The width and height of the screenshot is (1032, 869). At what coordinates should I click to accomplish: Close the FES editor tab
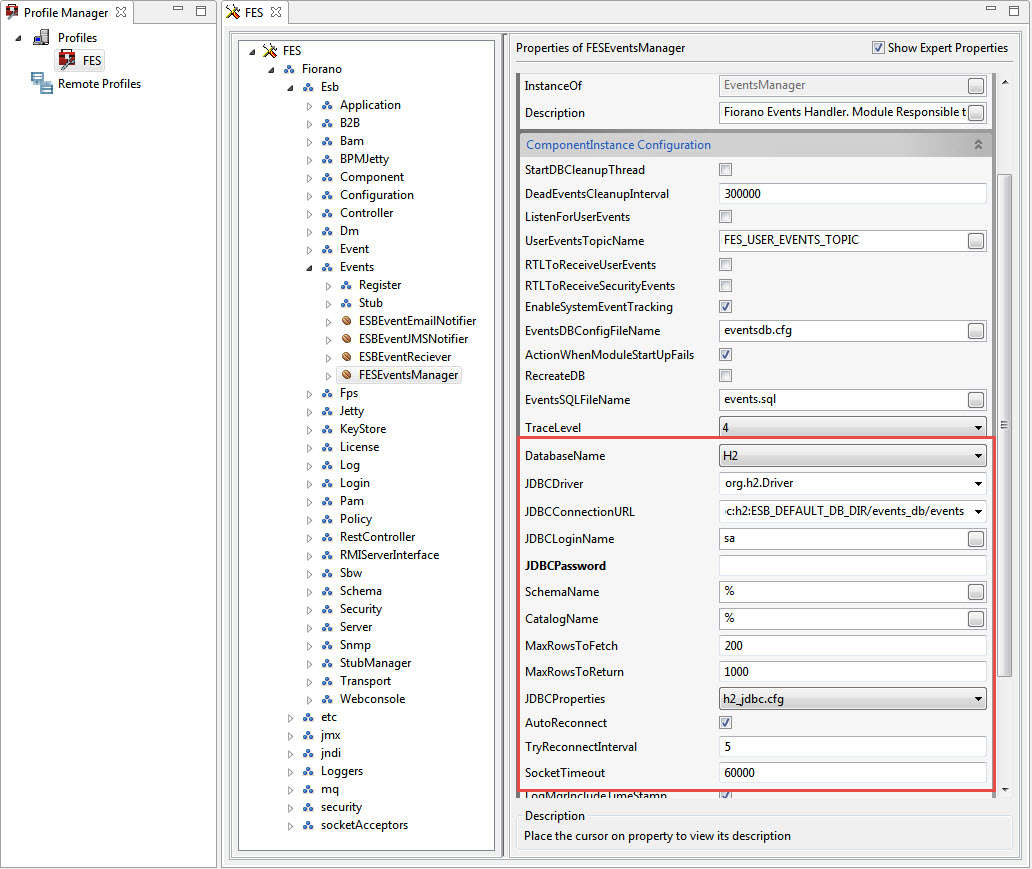pos(276,12)
